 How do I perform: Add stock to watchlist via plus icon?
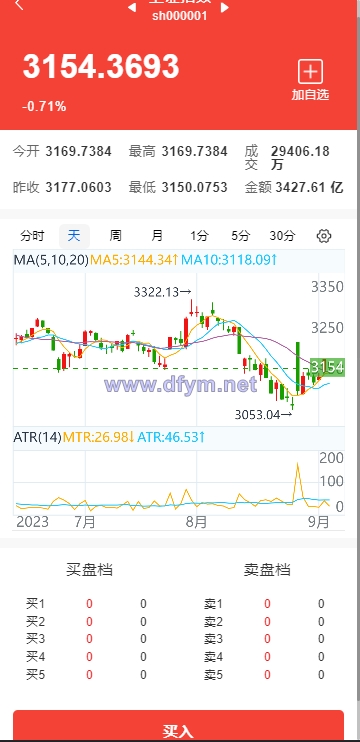[310, 72]
